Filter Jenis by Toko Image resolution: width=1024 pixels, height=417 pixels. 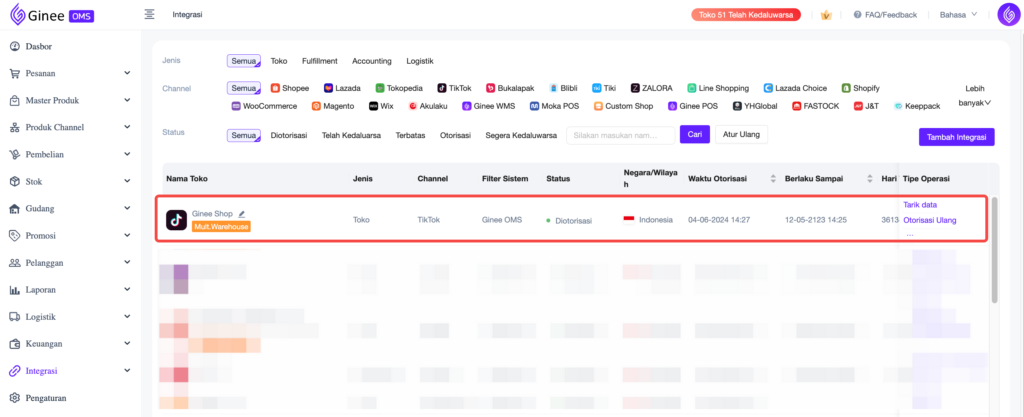(279, 61)
